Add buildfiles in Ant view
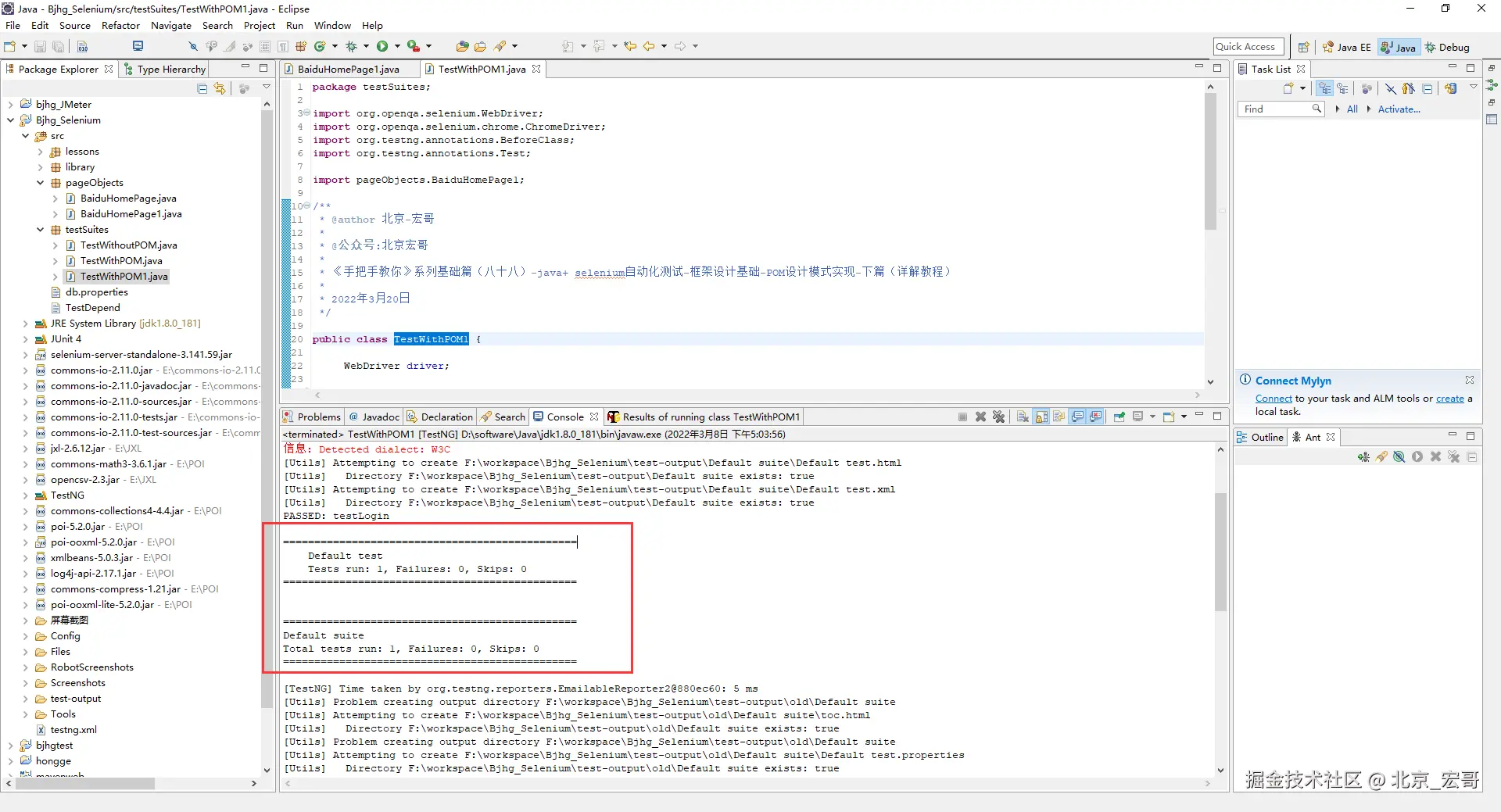 1363,457
